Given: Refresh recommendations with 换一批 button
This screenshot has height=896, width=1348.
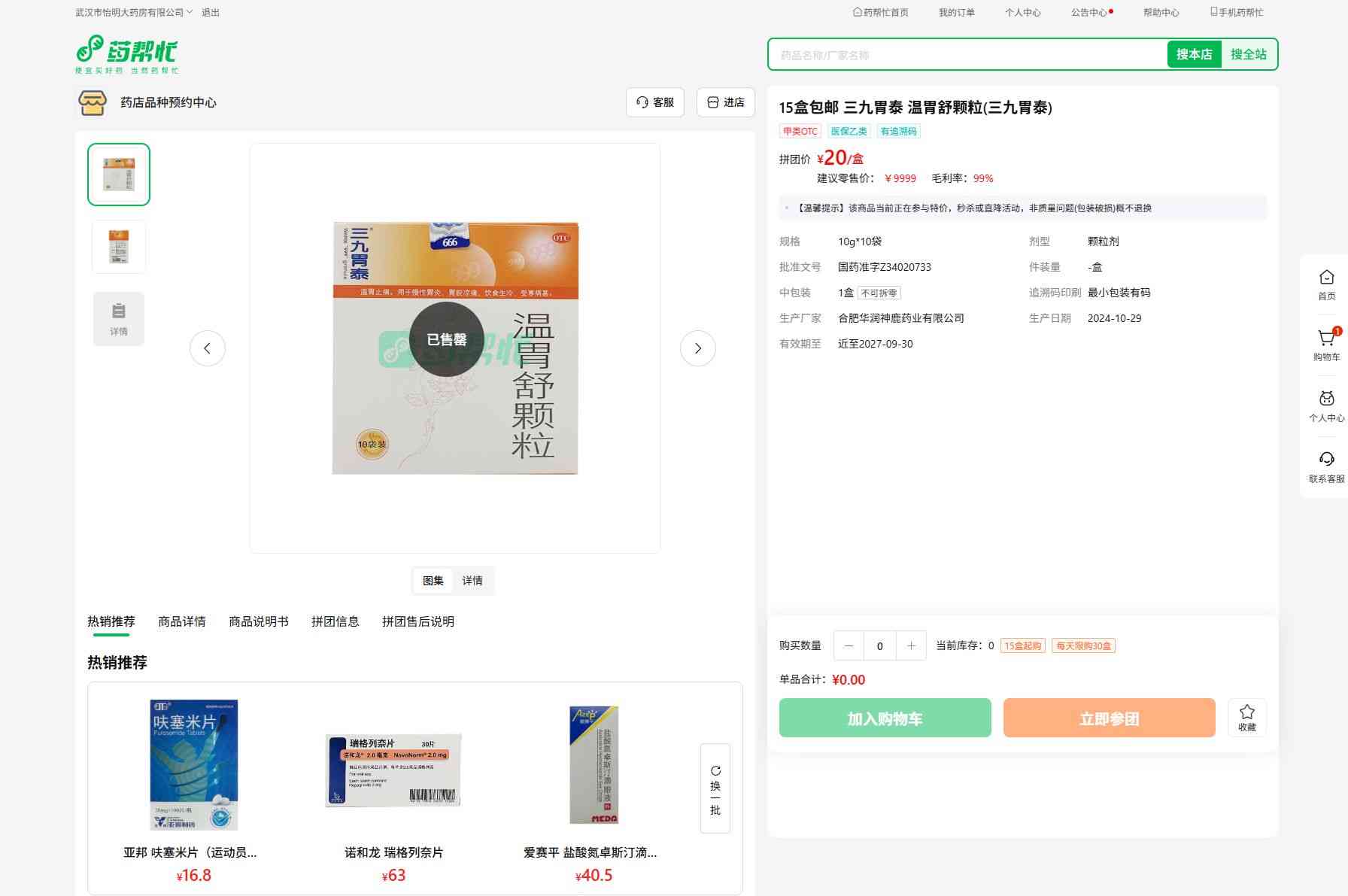Looking at the screenshot, I should pos(715,788).
